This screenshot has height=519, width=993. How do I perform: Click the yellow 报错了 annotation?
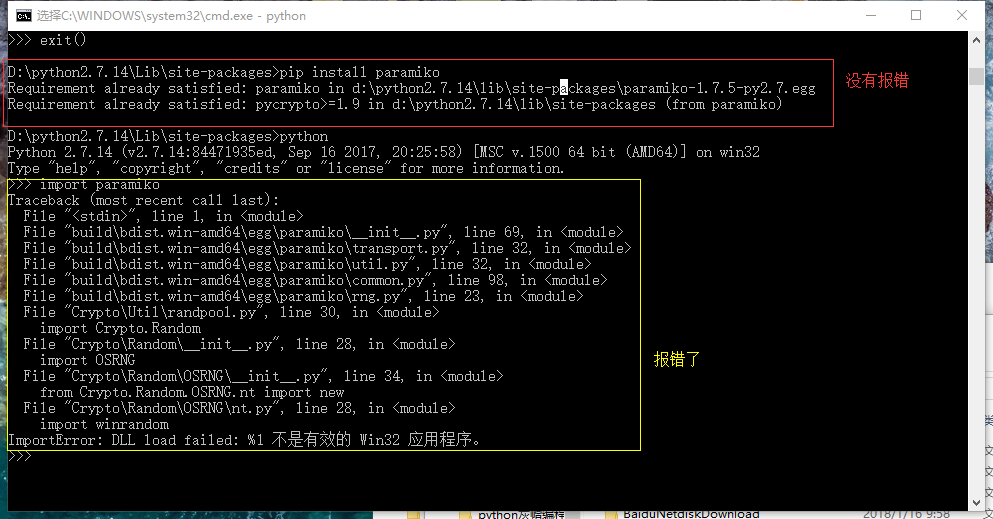tap(677, 359)
